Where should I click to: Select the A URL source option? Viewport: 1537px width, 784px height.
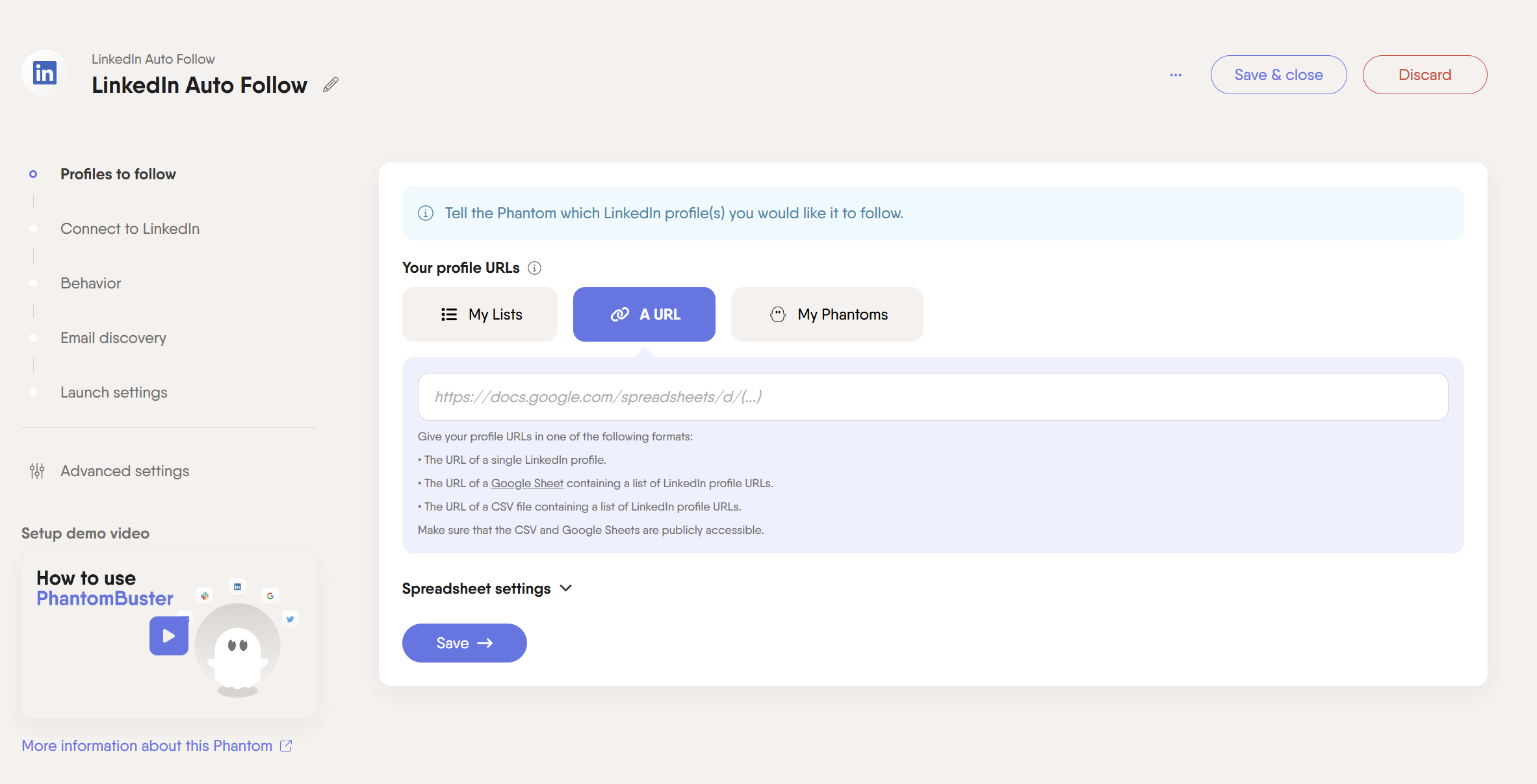pyautogui.click(x=644, y=314)
